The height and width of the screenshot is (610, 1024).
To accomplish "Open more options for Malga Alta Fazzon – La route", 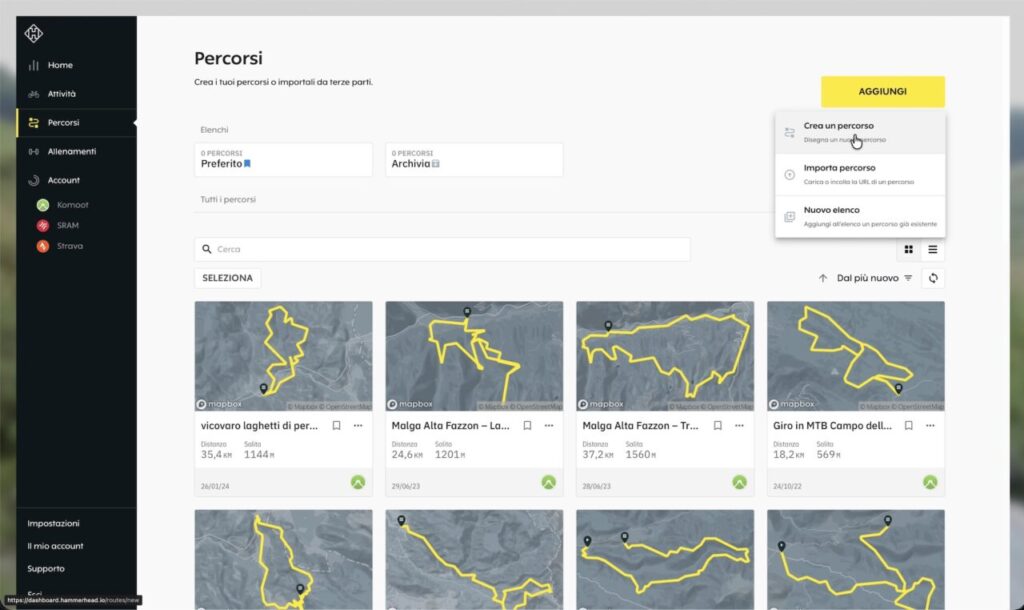I will tap(548, 425).
